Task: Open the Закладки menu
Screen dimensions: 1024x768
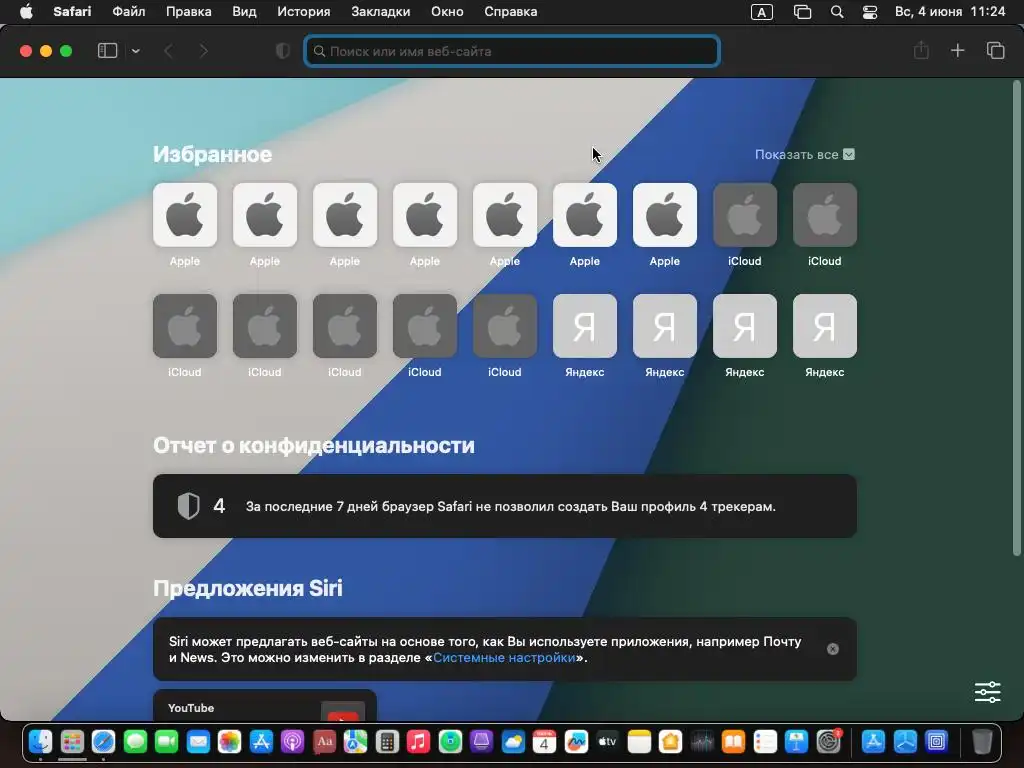Action: point(381,12)
